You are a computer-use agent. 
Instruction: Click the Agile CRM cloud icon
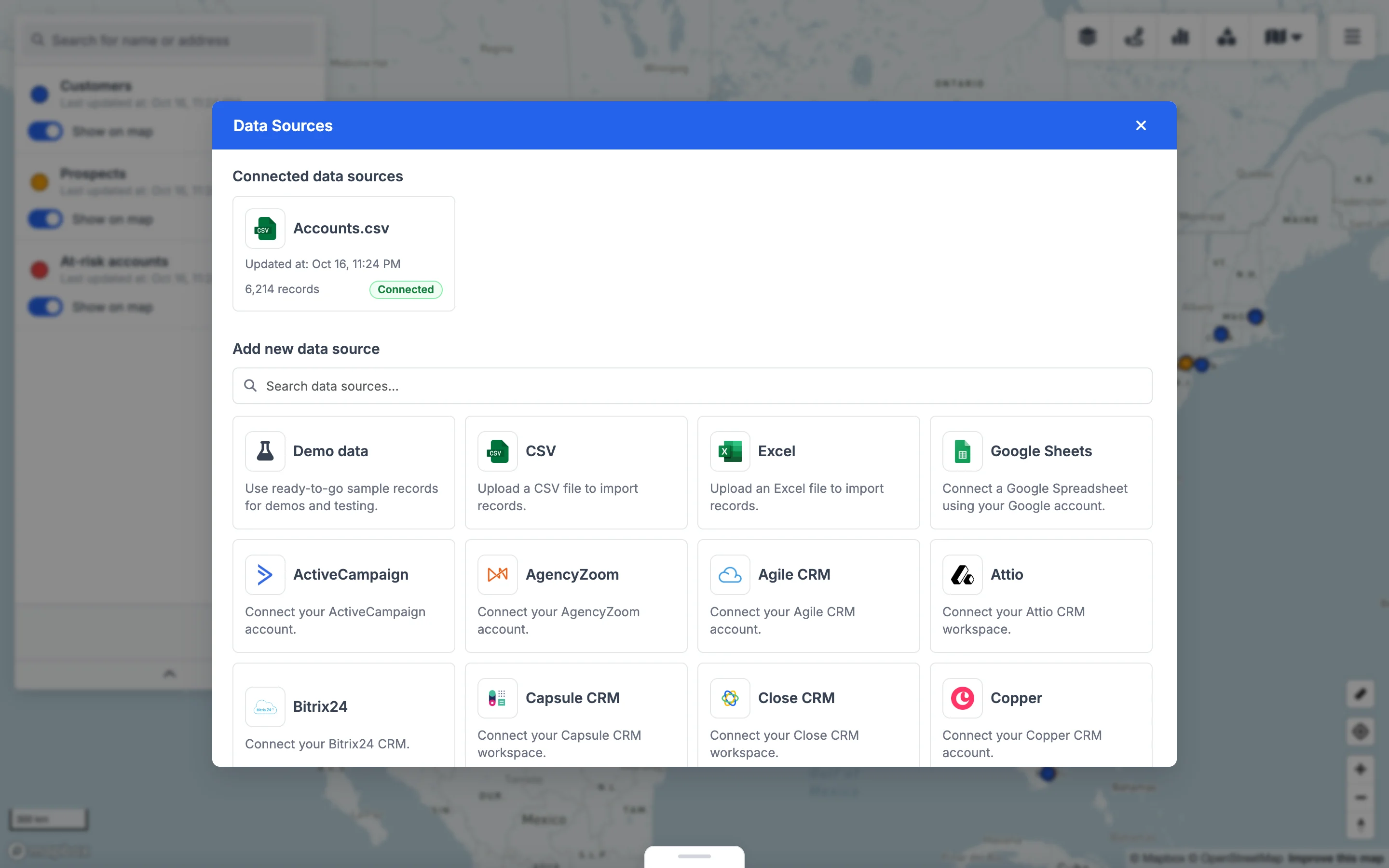[x=730, y=575]
